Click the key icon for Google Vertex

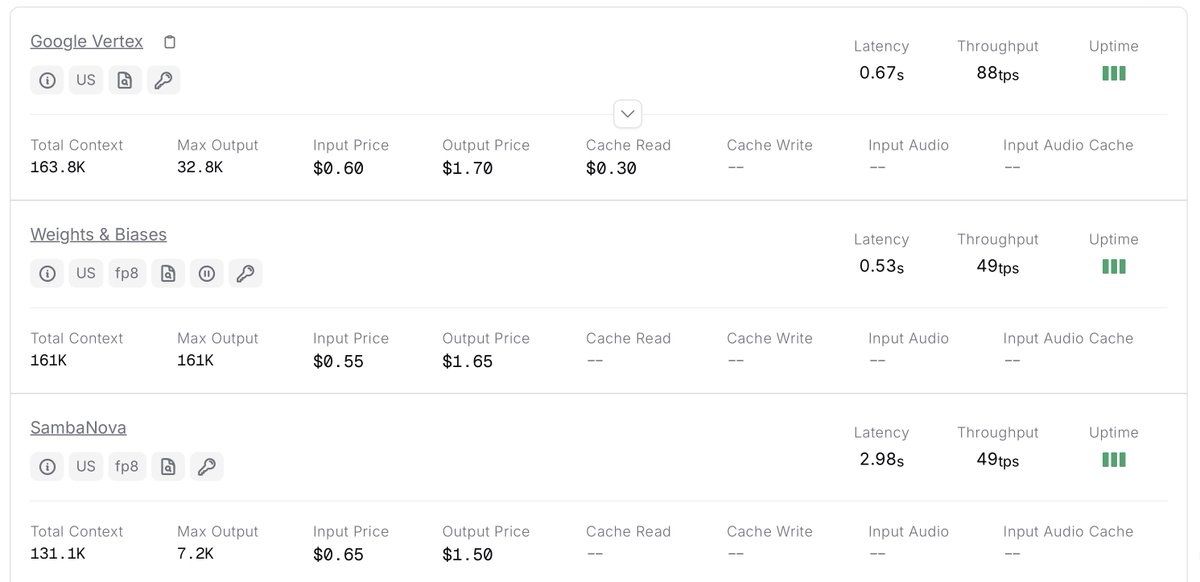tap(164, 80)
